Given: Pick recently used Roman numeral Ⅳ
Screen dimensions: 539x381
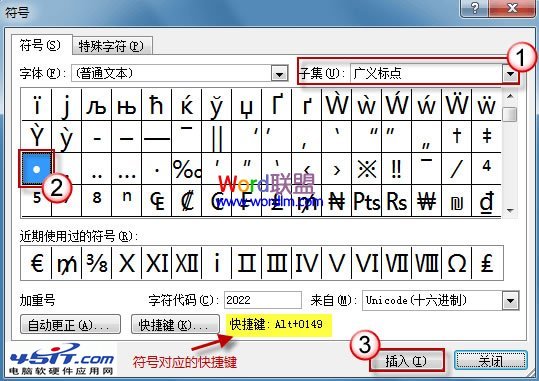Looking at the screenshot, I should tap(307, 263).
